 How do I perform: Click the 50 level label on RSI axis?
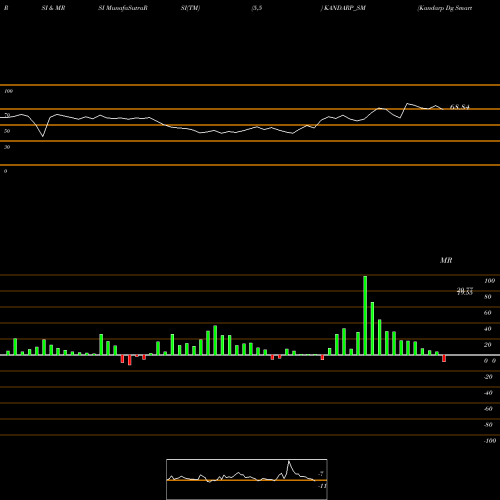pos(7,131)
